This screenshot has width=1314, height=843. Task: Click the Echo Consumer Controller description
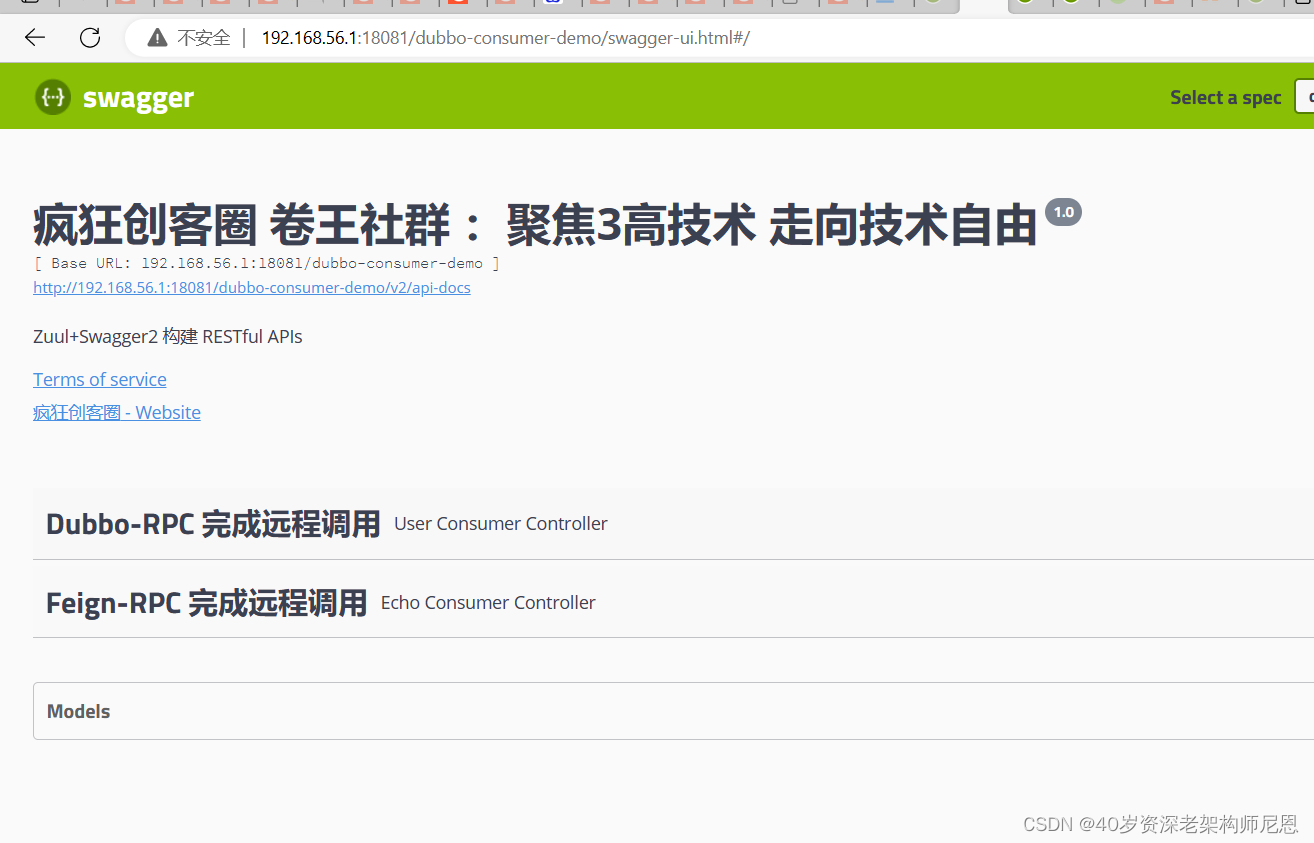pyautogui.click(x=488, y=603)
